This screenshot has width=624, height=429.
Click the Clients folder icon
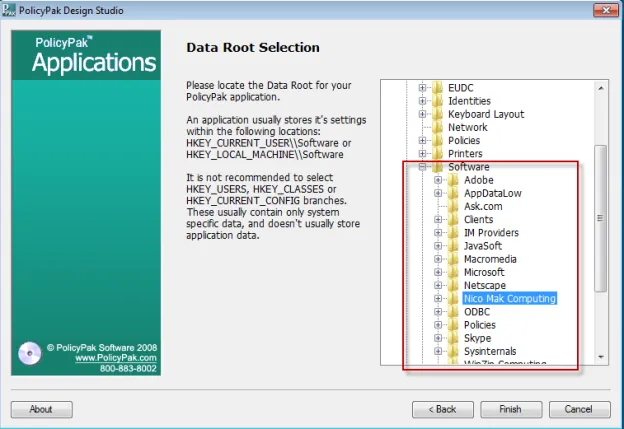pyautogui.click(x=453, y=219)
